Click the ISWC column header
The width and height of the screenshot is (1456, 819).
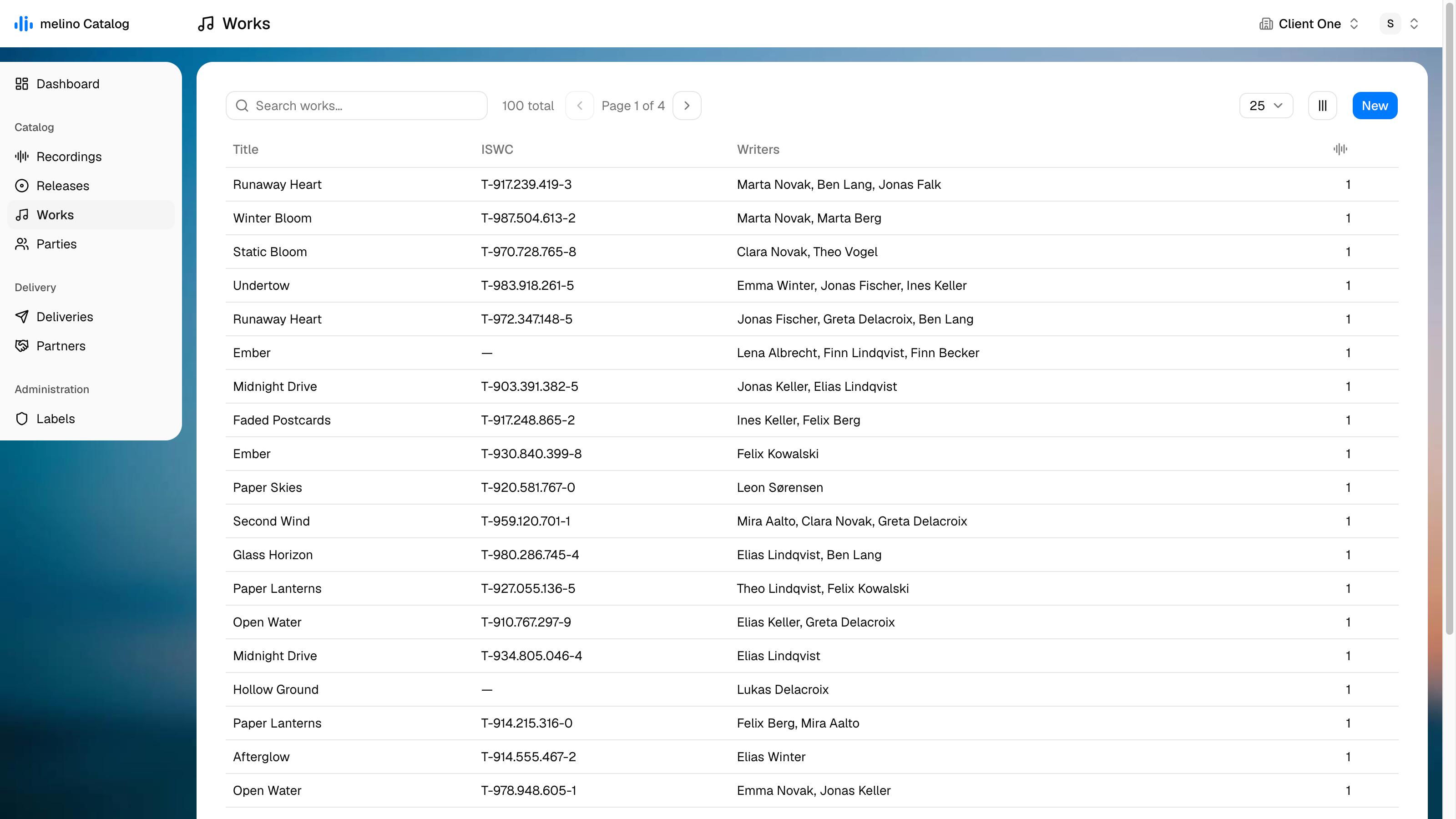(x=497, y=150)
